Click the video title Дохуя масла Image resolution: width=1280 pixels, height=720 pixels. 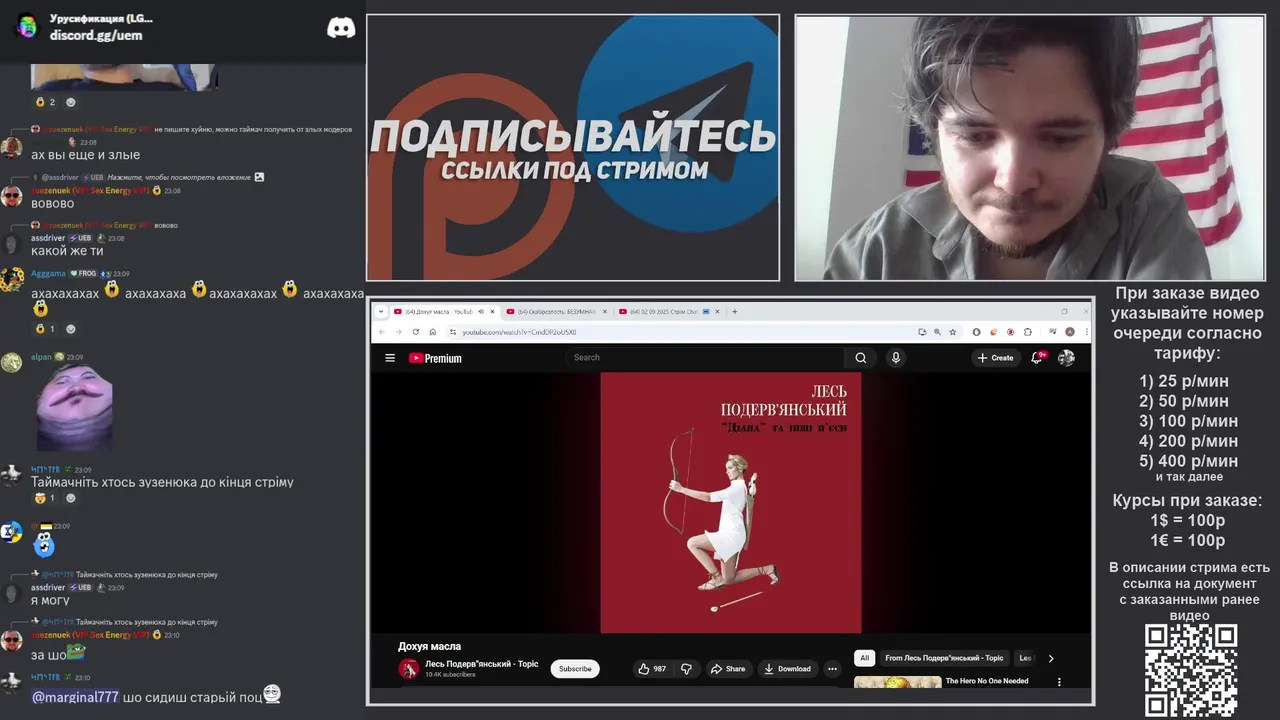429,646
